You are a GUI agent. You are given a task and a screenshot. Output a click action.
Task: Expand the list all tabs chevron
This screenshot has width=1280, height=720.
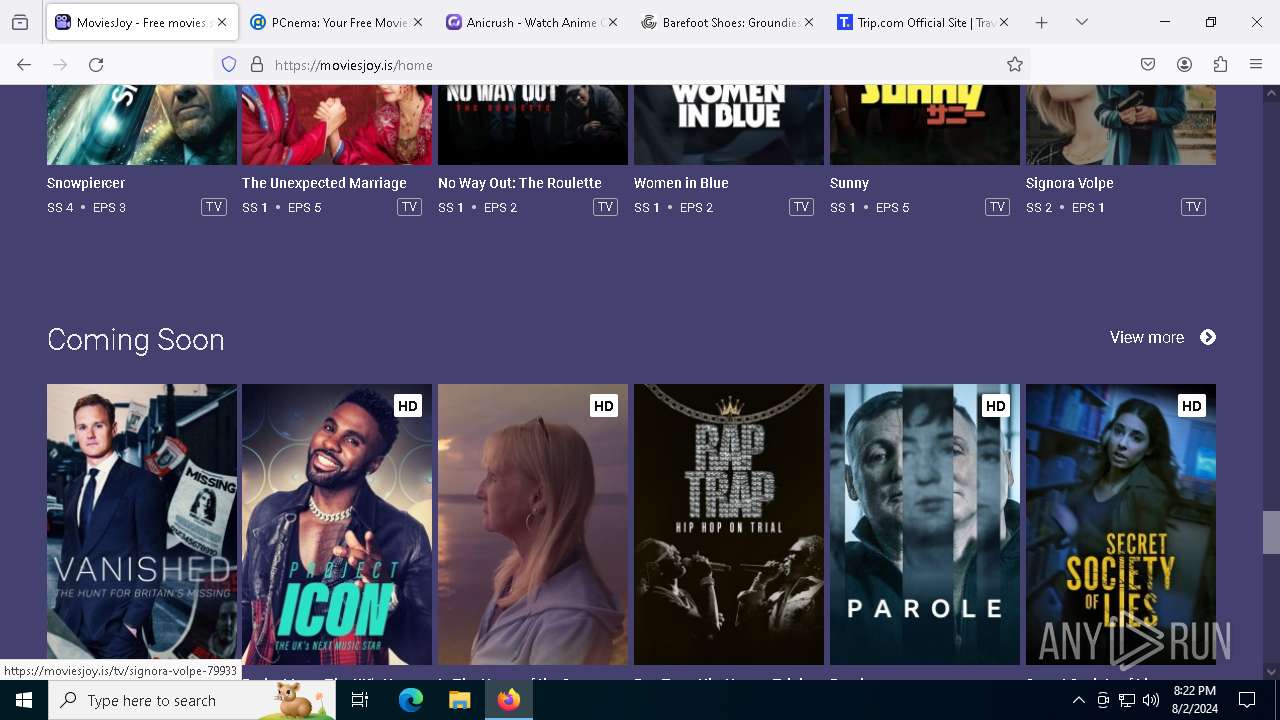click(1082, 22)
